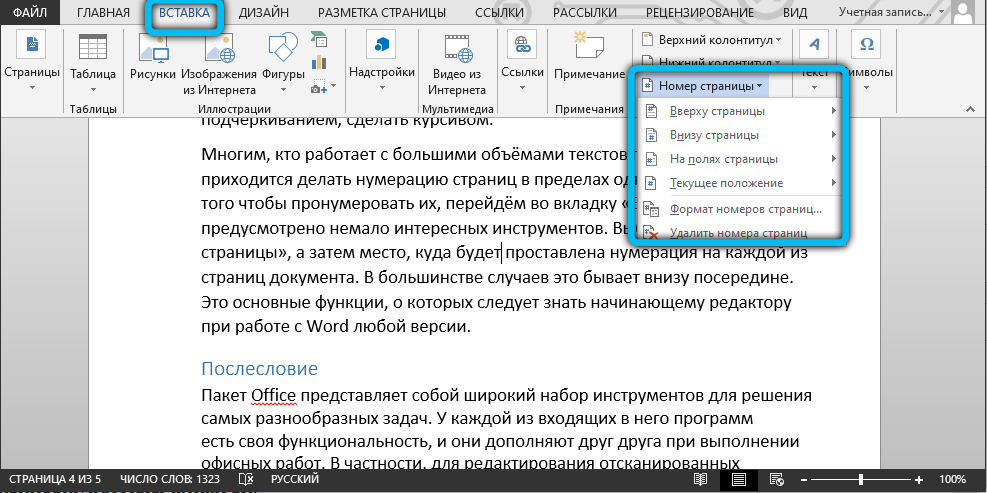This screenshot has width=987, height=493.
Task: Click the zoom in plus button
Action: pos(919,479)
